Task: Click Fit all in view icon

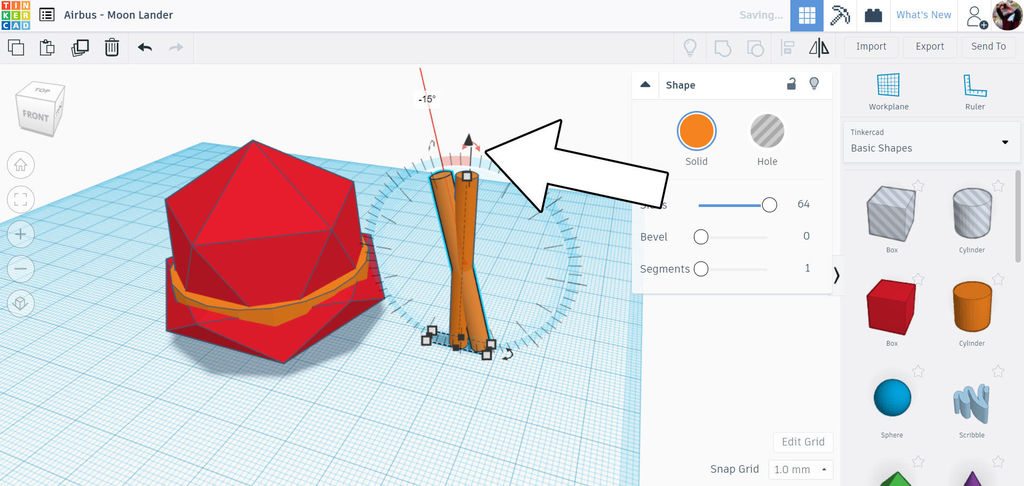Action: coord(20,199)
